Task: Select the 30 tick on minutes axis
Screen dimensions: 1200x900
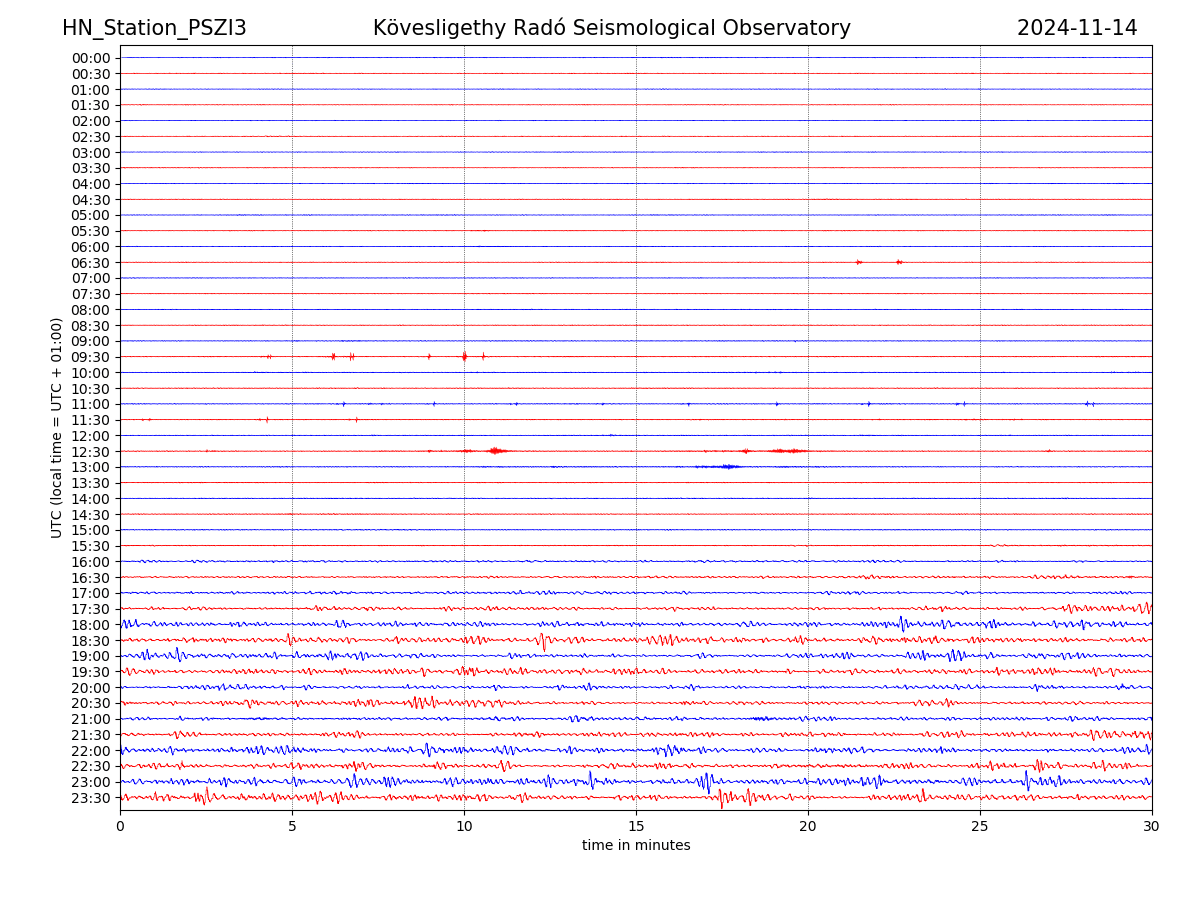Action: pos(1151,826)
